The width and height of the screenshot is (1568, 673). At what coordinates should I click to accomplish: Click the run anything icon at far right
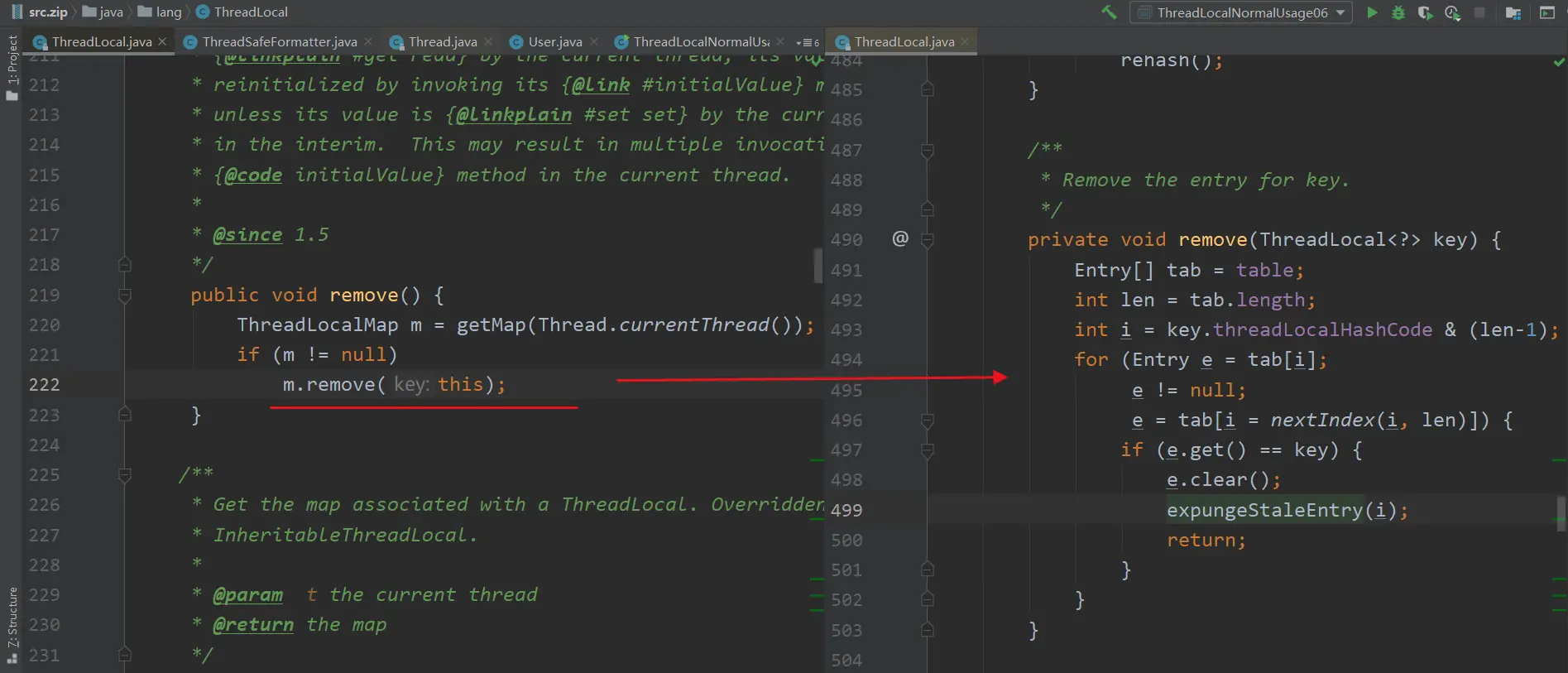(1546, 12)
